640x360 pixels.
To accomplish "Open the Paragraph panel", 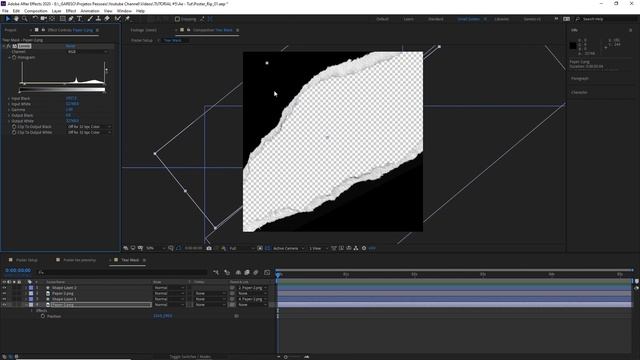I will pyautogui.click(x=580, y=78).
